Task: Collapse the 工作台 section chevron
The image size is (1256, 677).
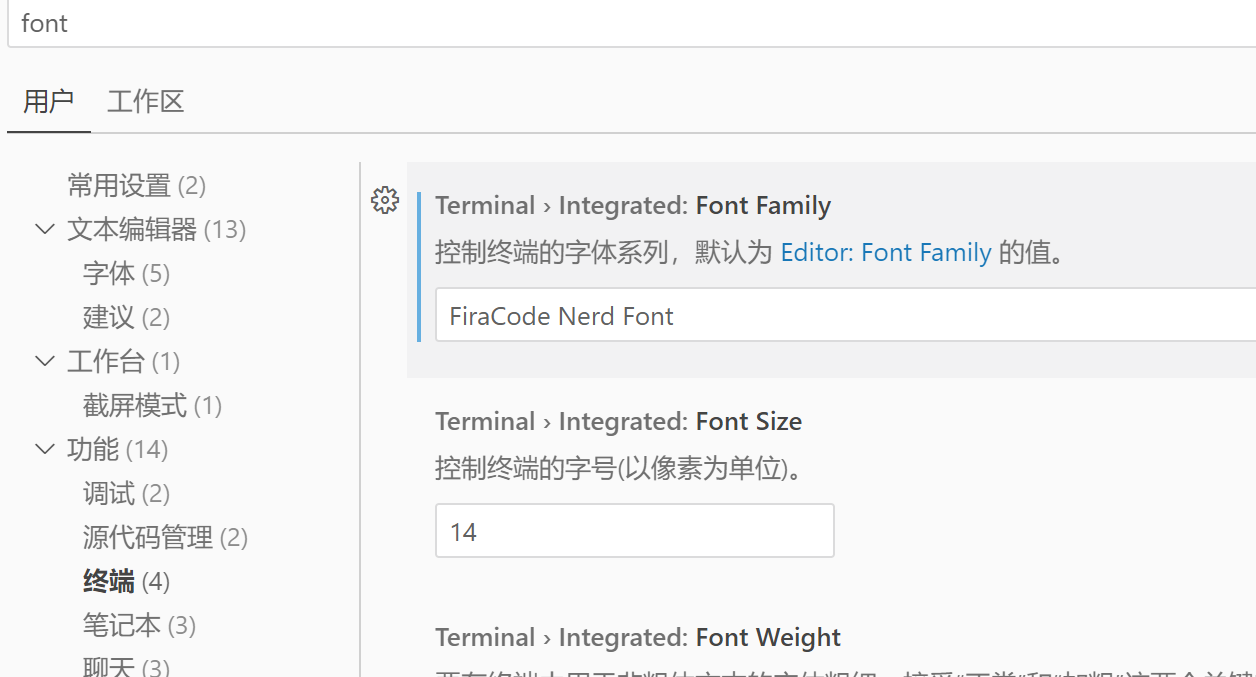Action: click(44, 361)
